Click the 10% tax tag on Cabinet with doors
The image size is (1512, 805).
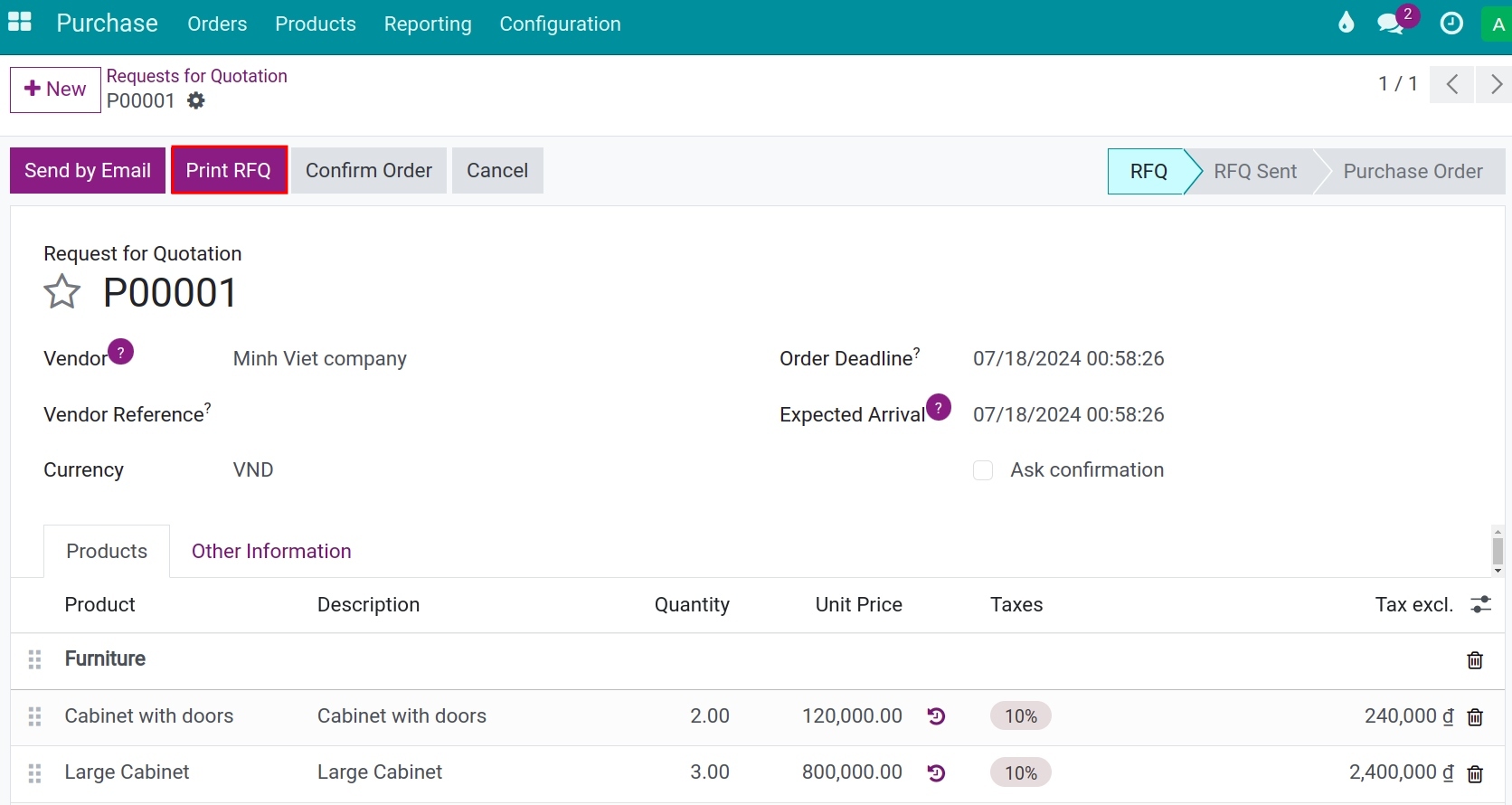coord(1021,716)
